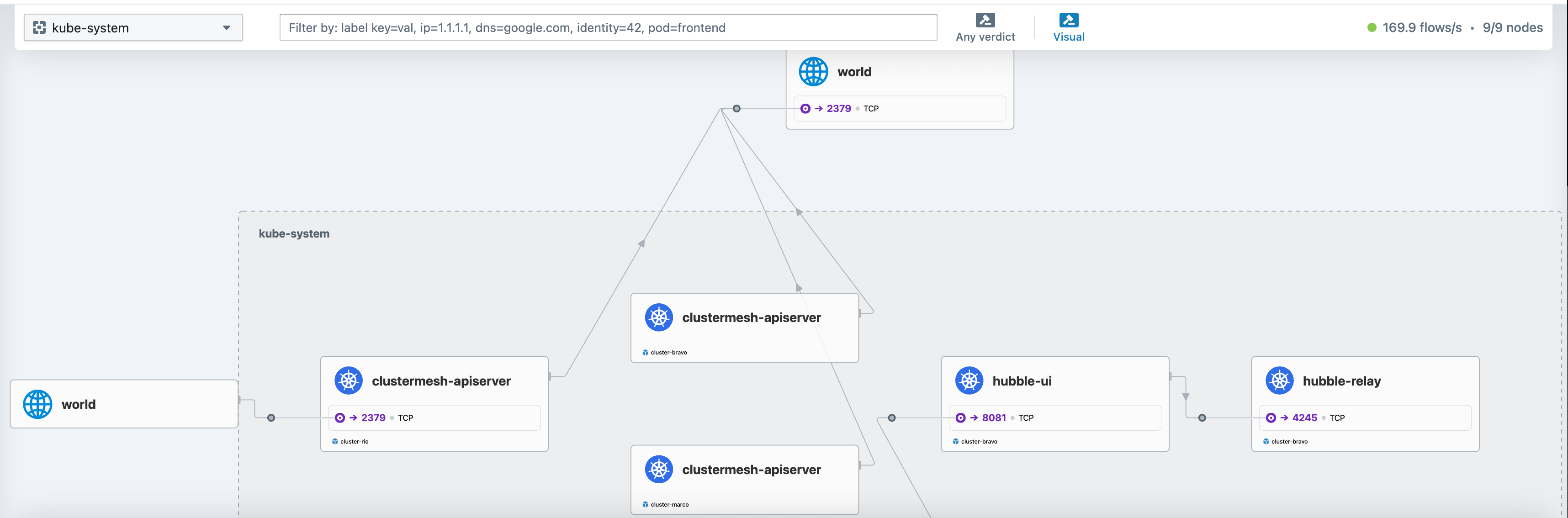Click cluster-bravo clustermesh-apiserver Kubernetes icon
The width and height of the screenshot is (1568, 518).
pos(659,317)
